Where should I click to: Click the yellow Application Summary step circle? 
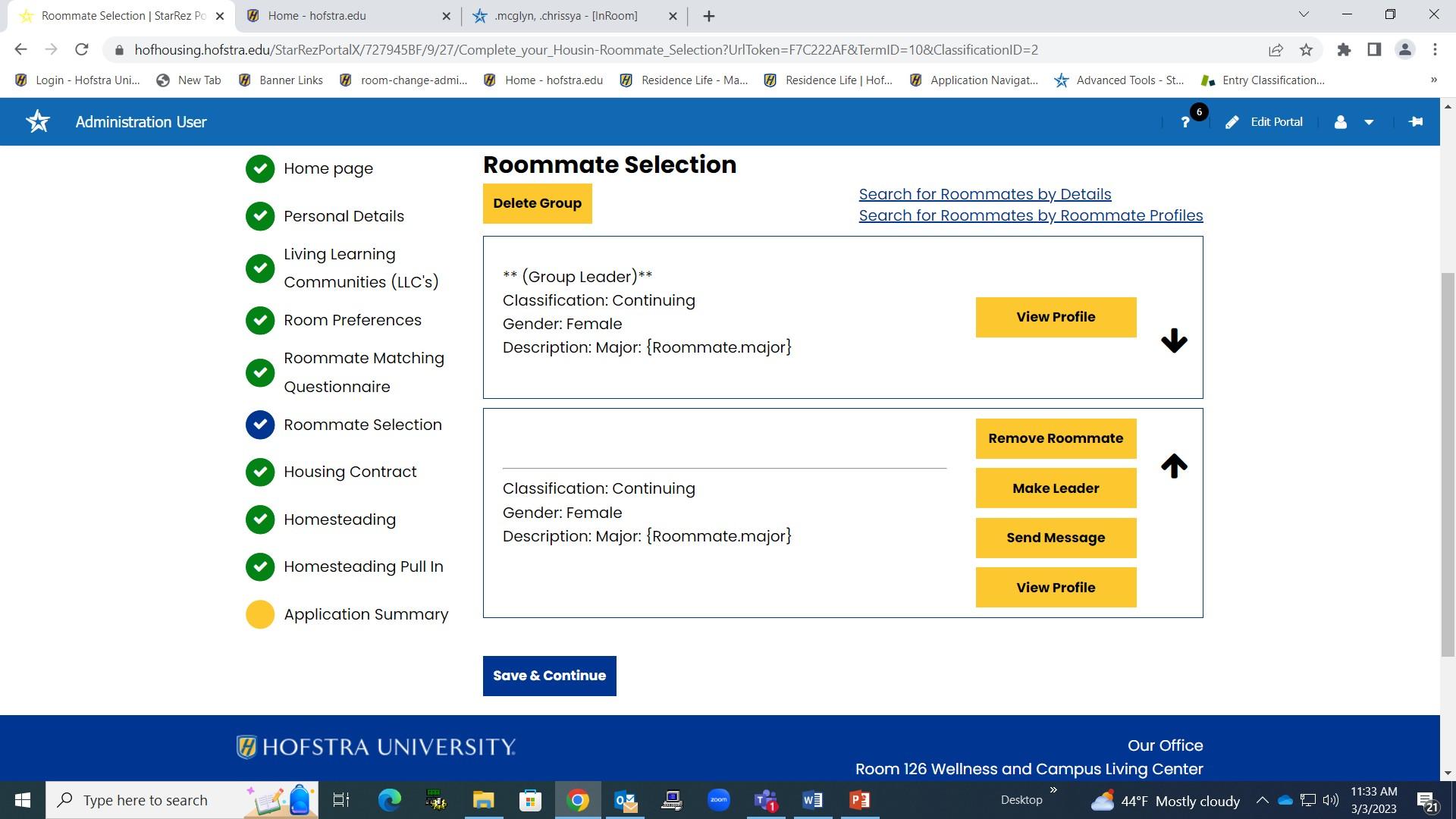(260, 614)
